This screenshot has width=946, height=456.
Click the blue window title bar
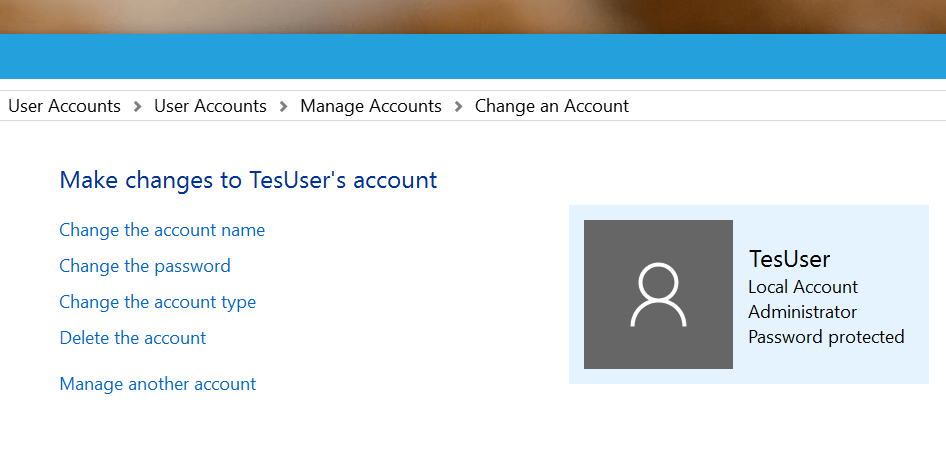(x=473, y=56)
